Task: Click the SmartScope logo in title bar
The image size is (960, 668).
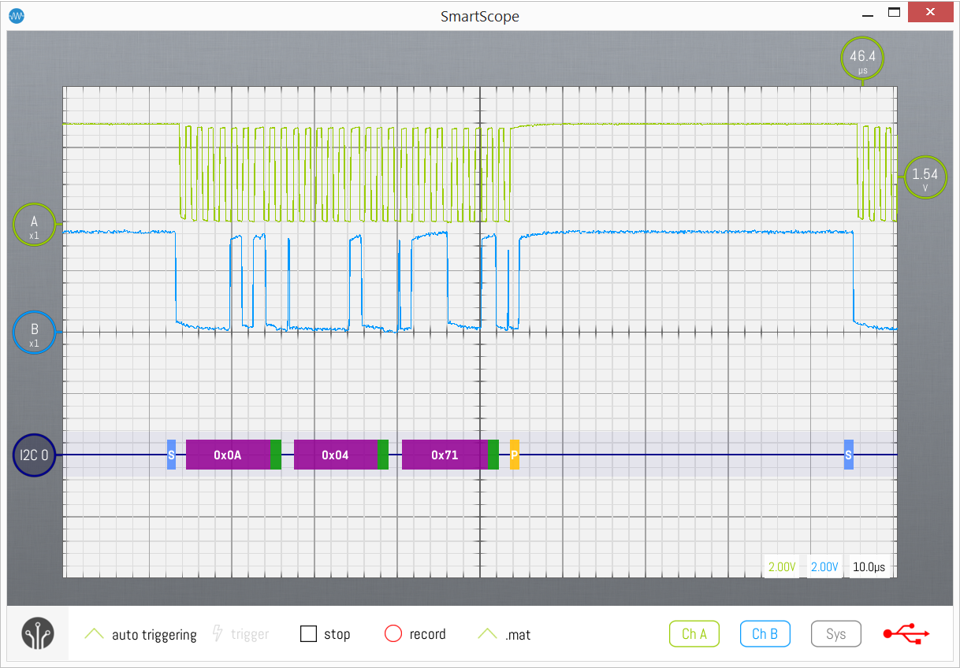Action: [x=17, y=16]
